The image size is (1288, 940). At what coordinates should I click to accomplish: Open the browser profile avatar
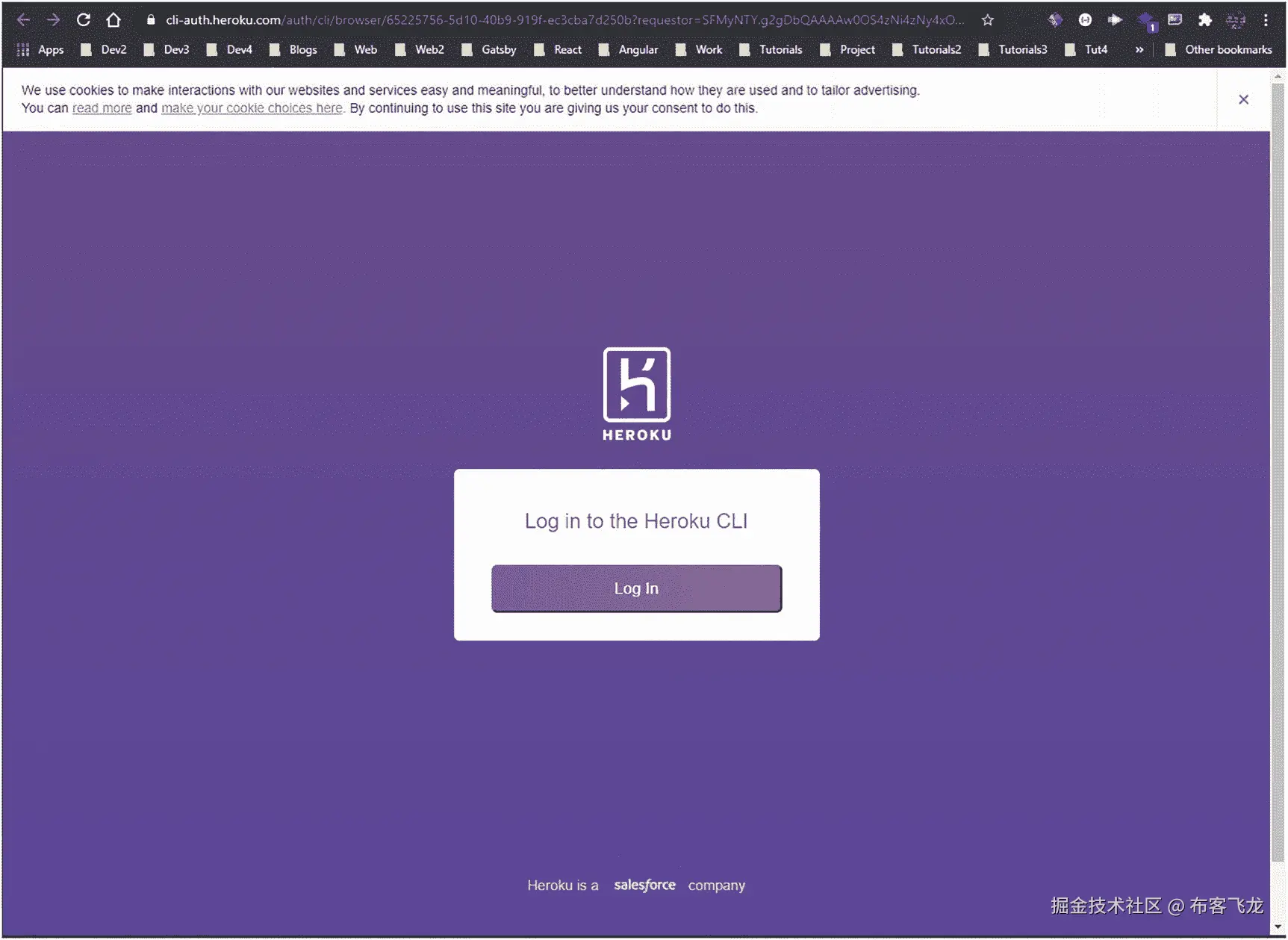click(x=1236, y=20)
